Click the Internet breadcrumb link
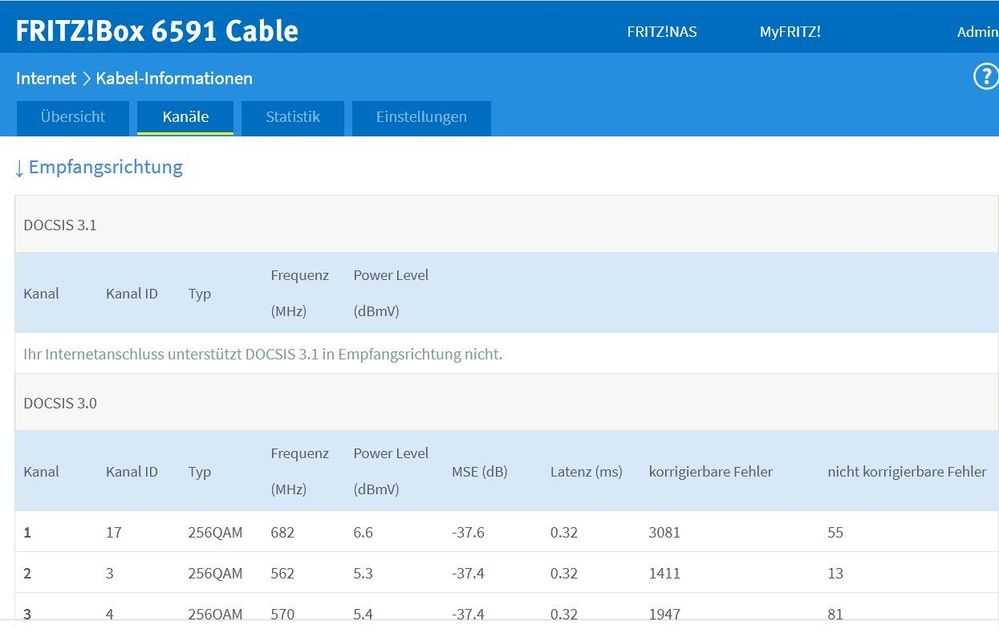 click(x=46, y=78)
